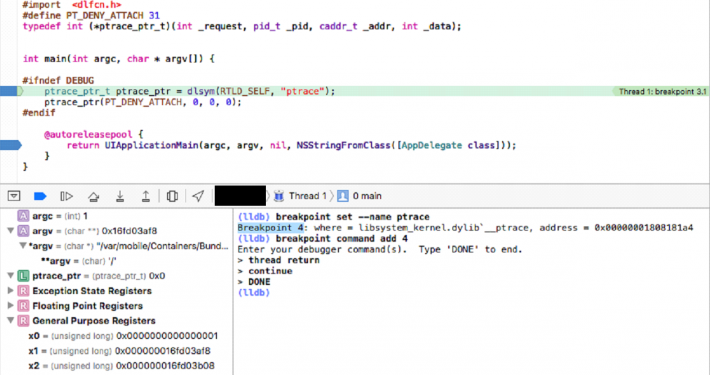Hide the debug area toggle icon
This screenshot has height=375, width=710.
[x=14, y=196]
